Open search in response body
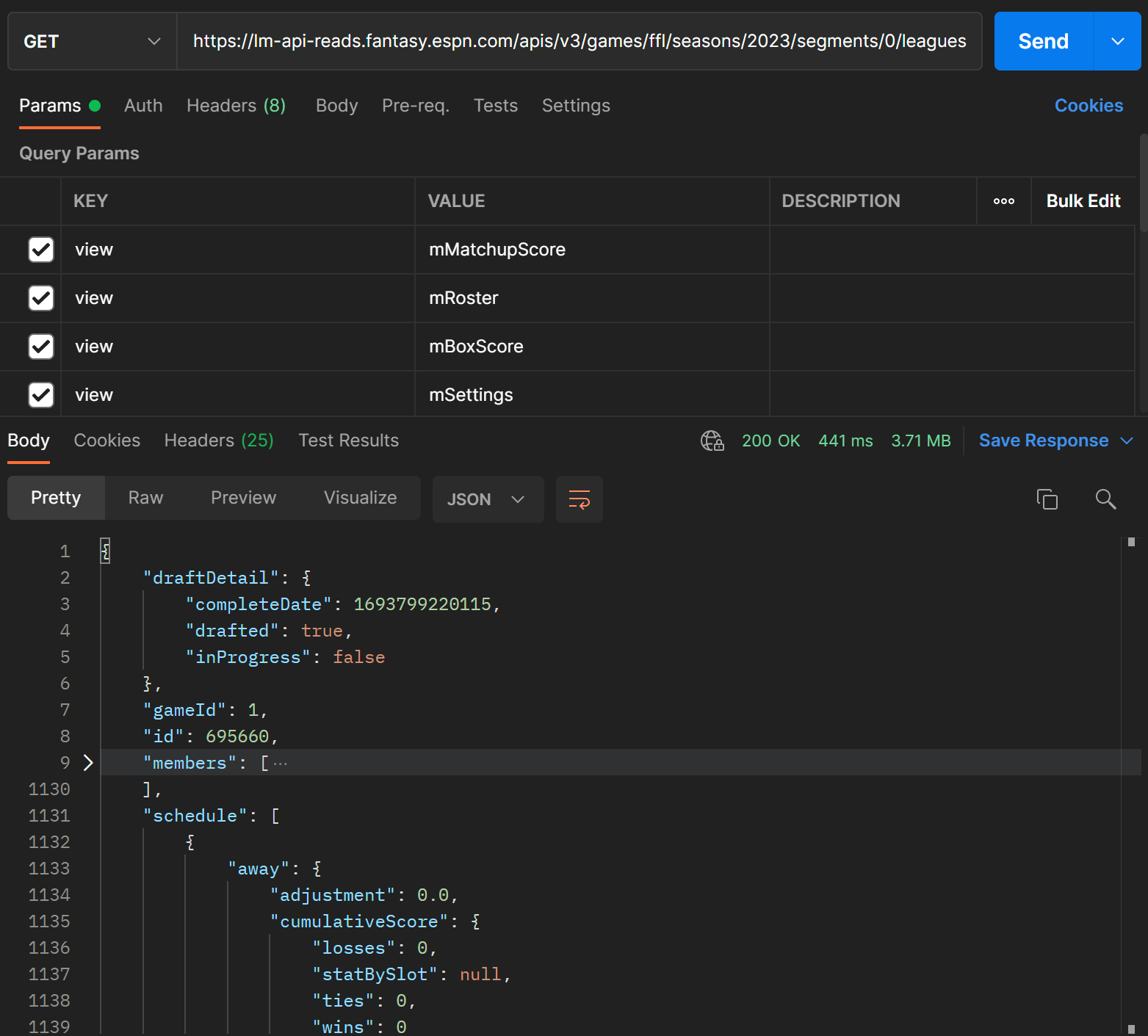This screenshot has height=1036, width=1148. (1105, 499)
